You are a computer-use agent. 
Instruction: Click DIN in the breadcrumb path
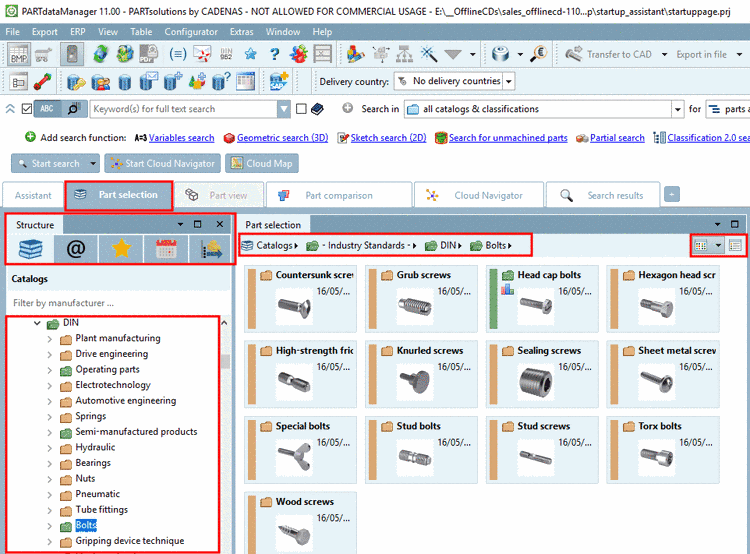tap(448, 245)
